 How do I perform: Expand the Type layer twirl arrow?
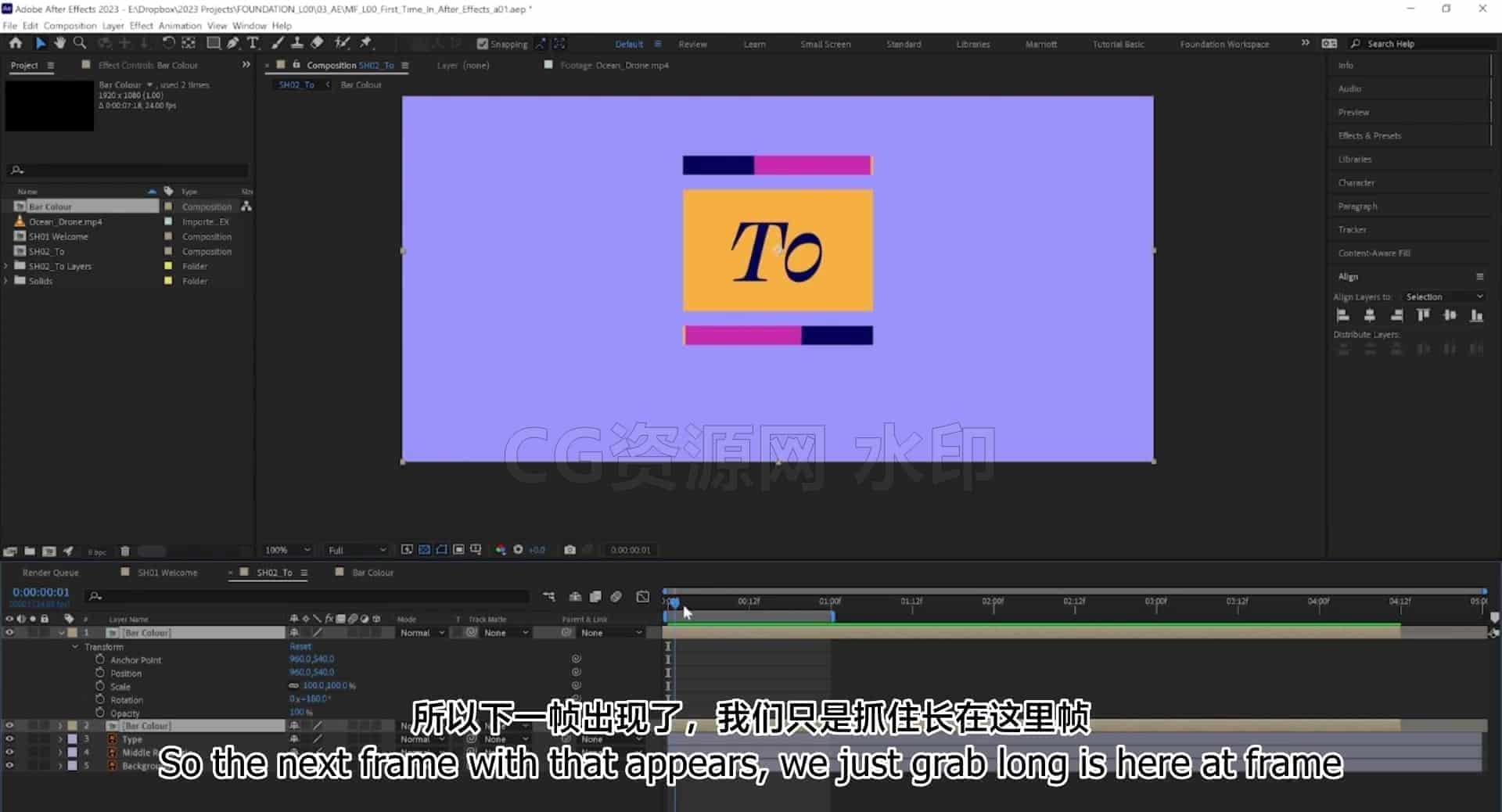point(60,738)
